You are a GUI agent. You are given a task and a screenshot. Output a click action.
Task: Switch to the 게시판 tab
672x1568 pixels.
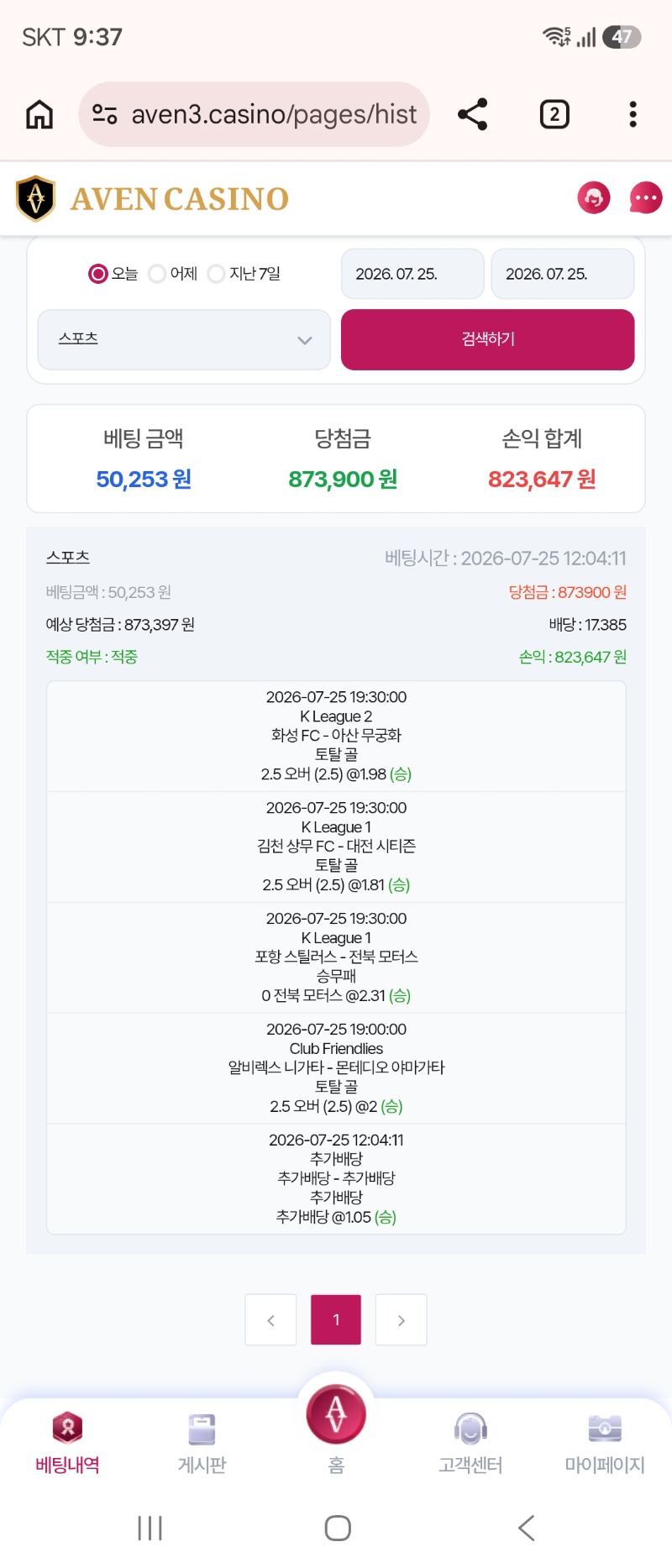click(x=202, y=1443)
